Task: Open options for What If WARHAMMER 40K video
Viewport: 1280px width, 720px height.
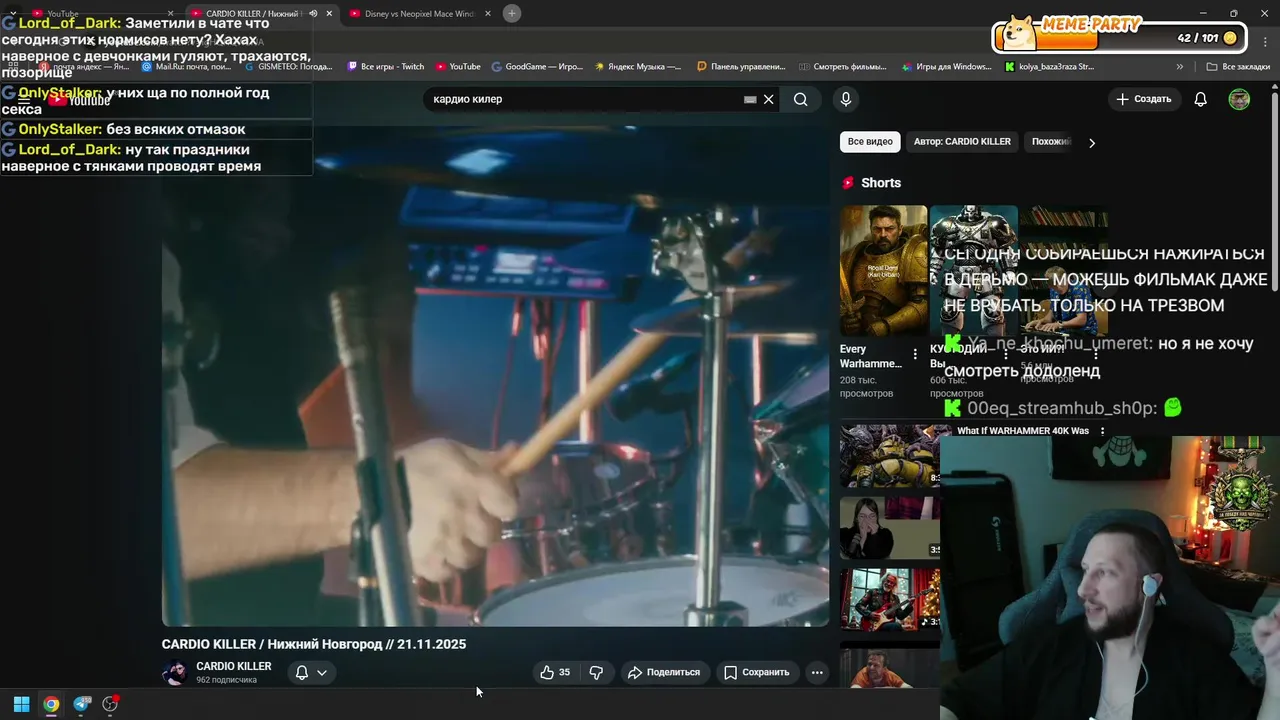Action: [x=1102, y=431]
